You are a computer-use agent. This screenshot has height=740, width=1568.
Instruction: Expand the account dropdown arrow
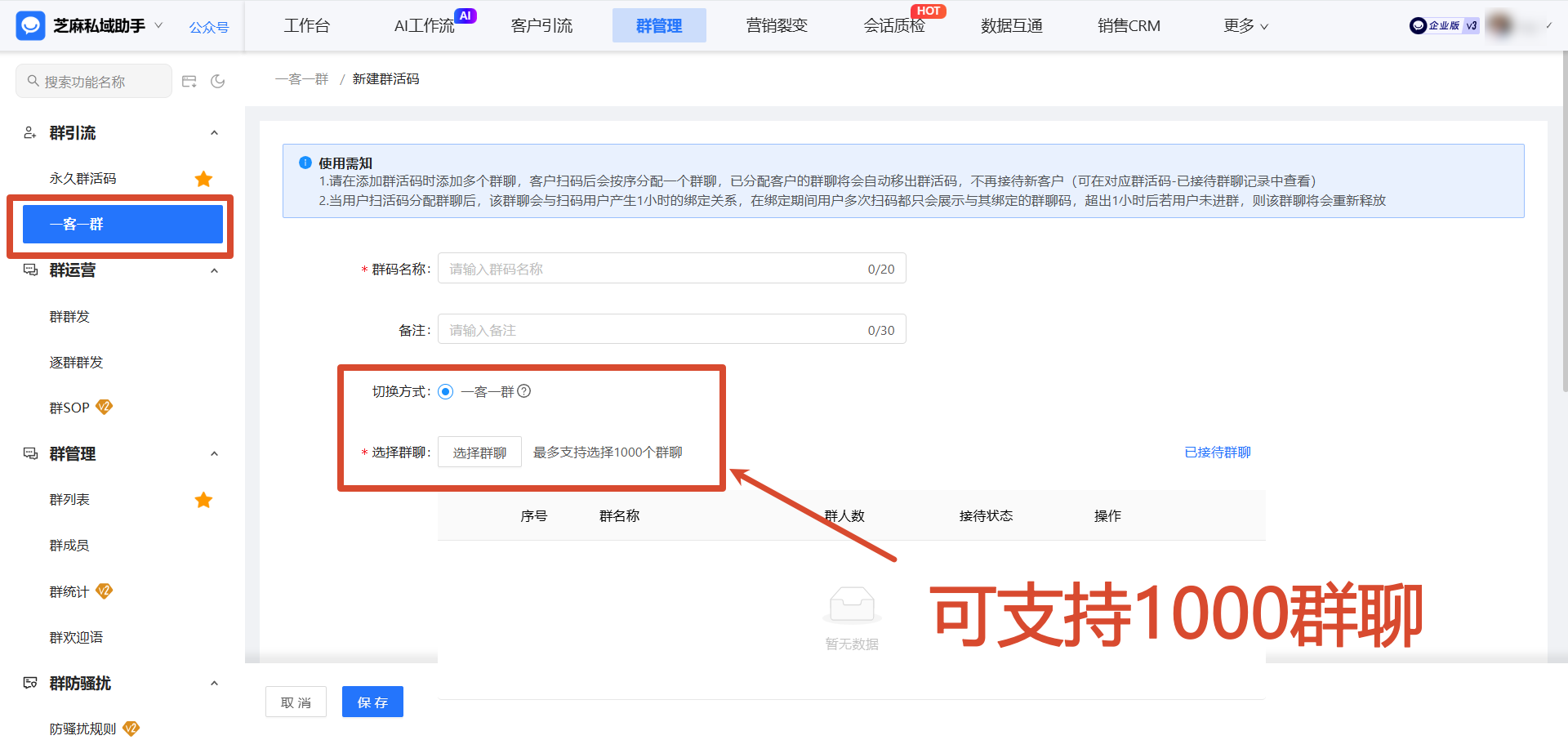coord(1548,25)
